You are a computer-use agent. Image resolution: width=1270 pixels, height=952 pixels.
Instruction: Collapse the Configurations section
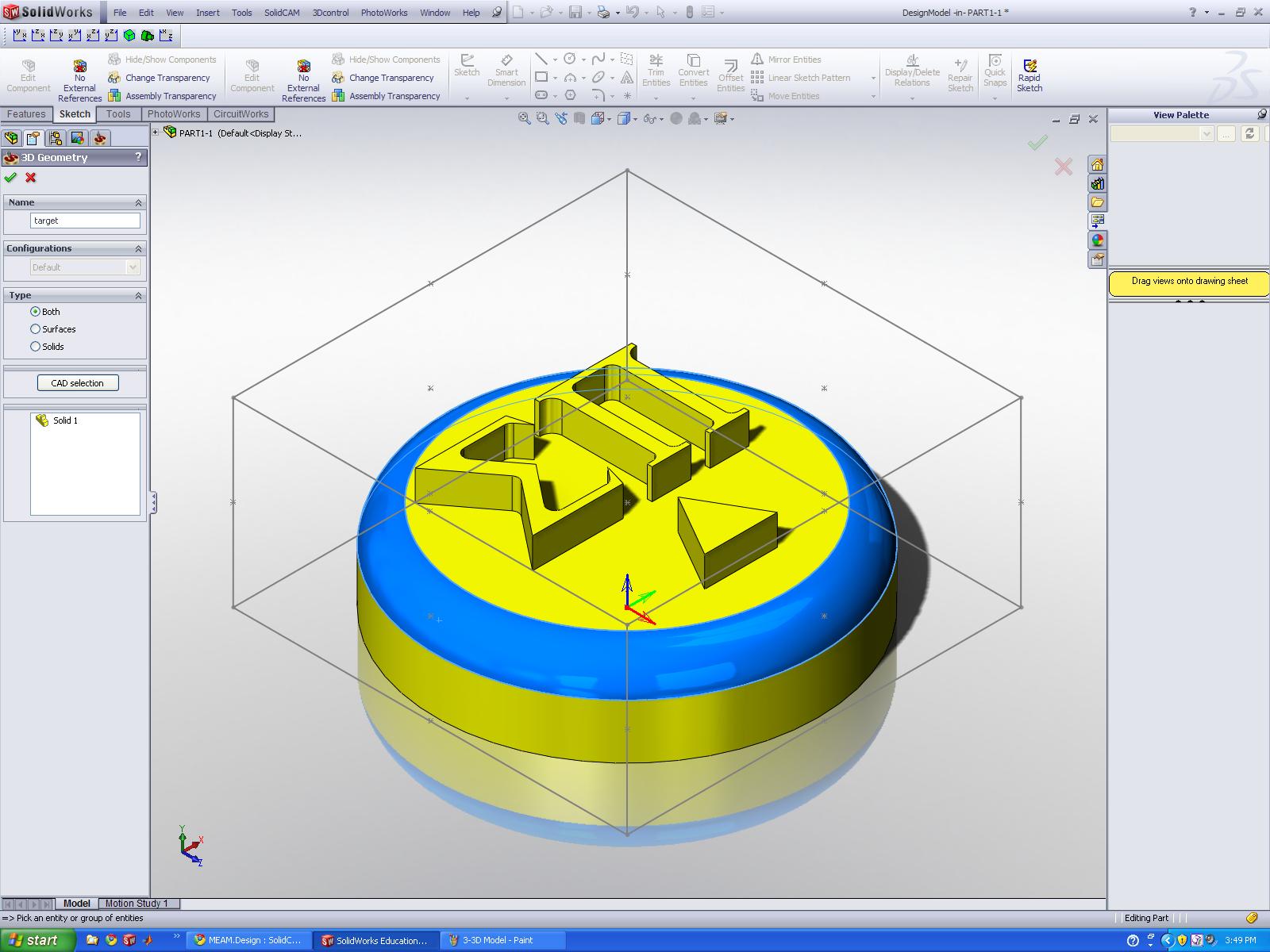pyautogui.click(x=138, y=249)
